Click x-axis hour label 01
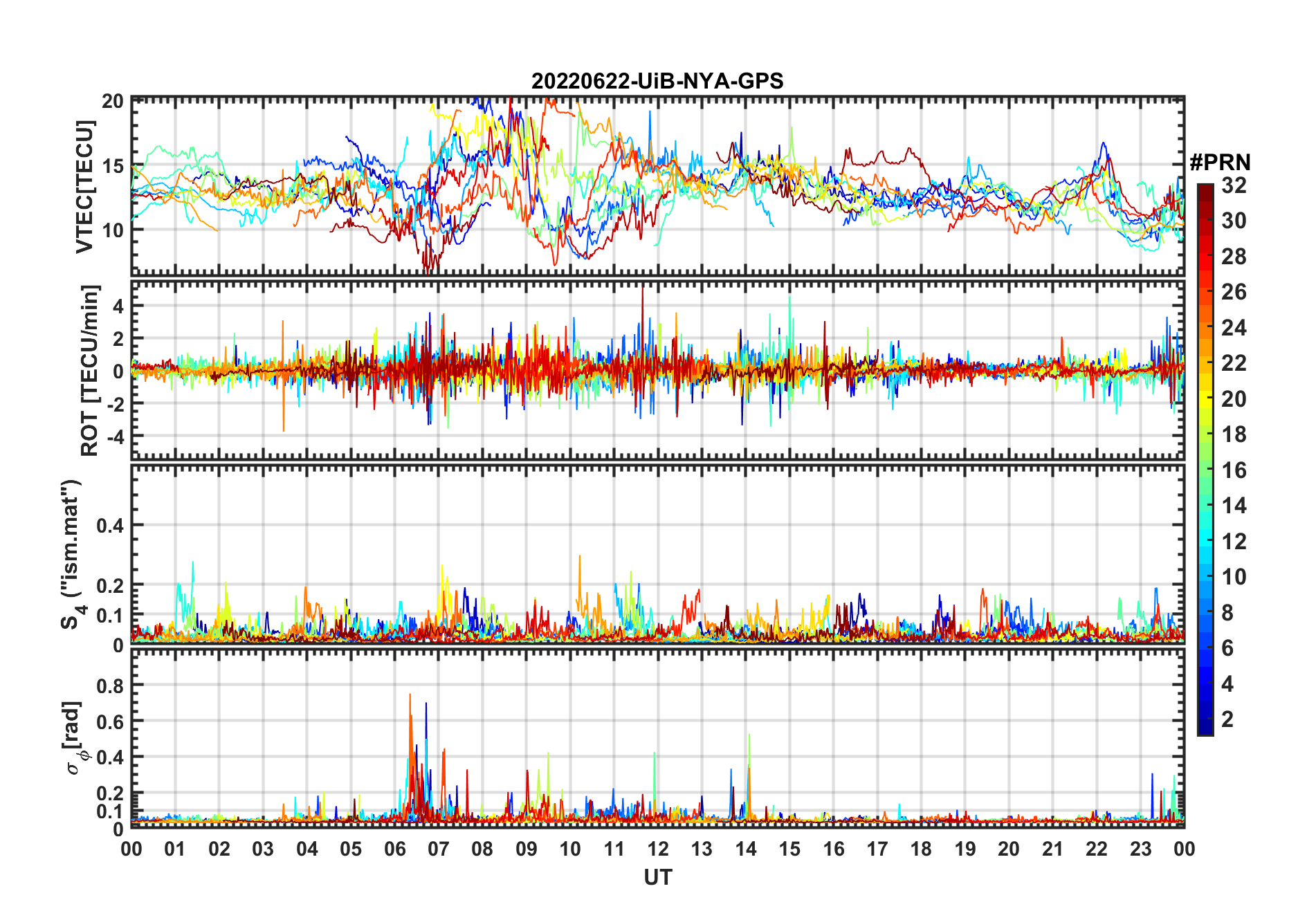Image resolution: width=1316 pixels, height=920 pixels. [175, 849]
